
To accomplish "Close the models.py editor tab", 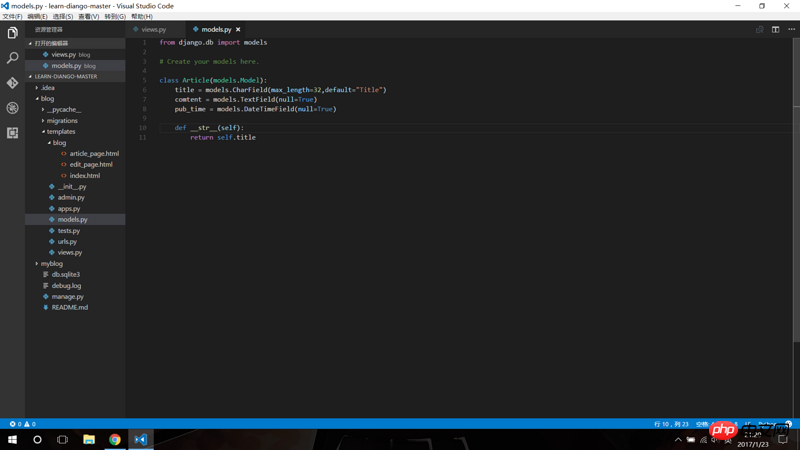I will pyautogui.click(x=238, y=30).
